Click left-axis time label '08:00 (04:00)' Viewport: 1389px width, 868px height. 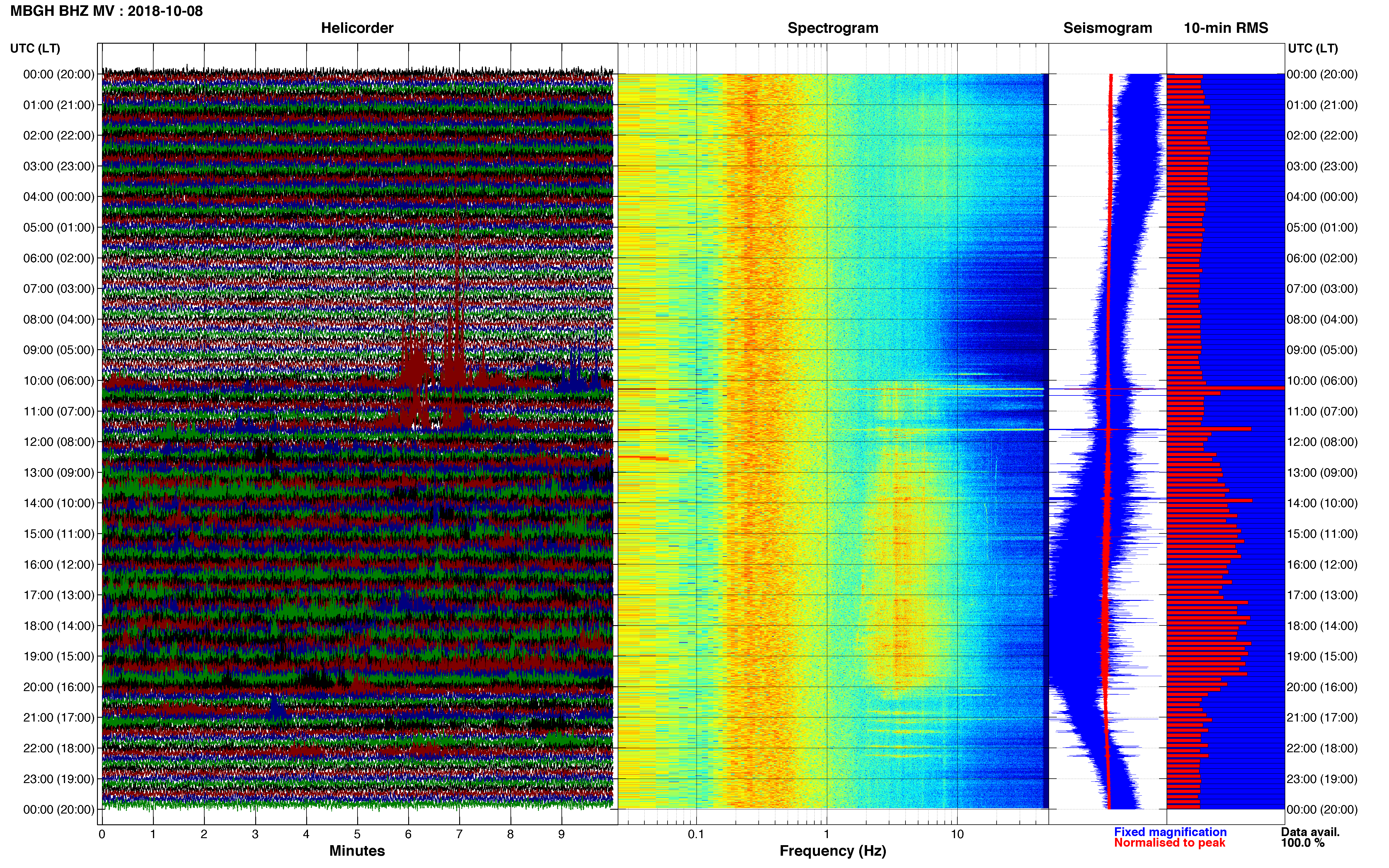point(59,319)
